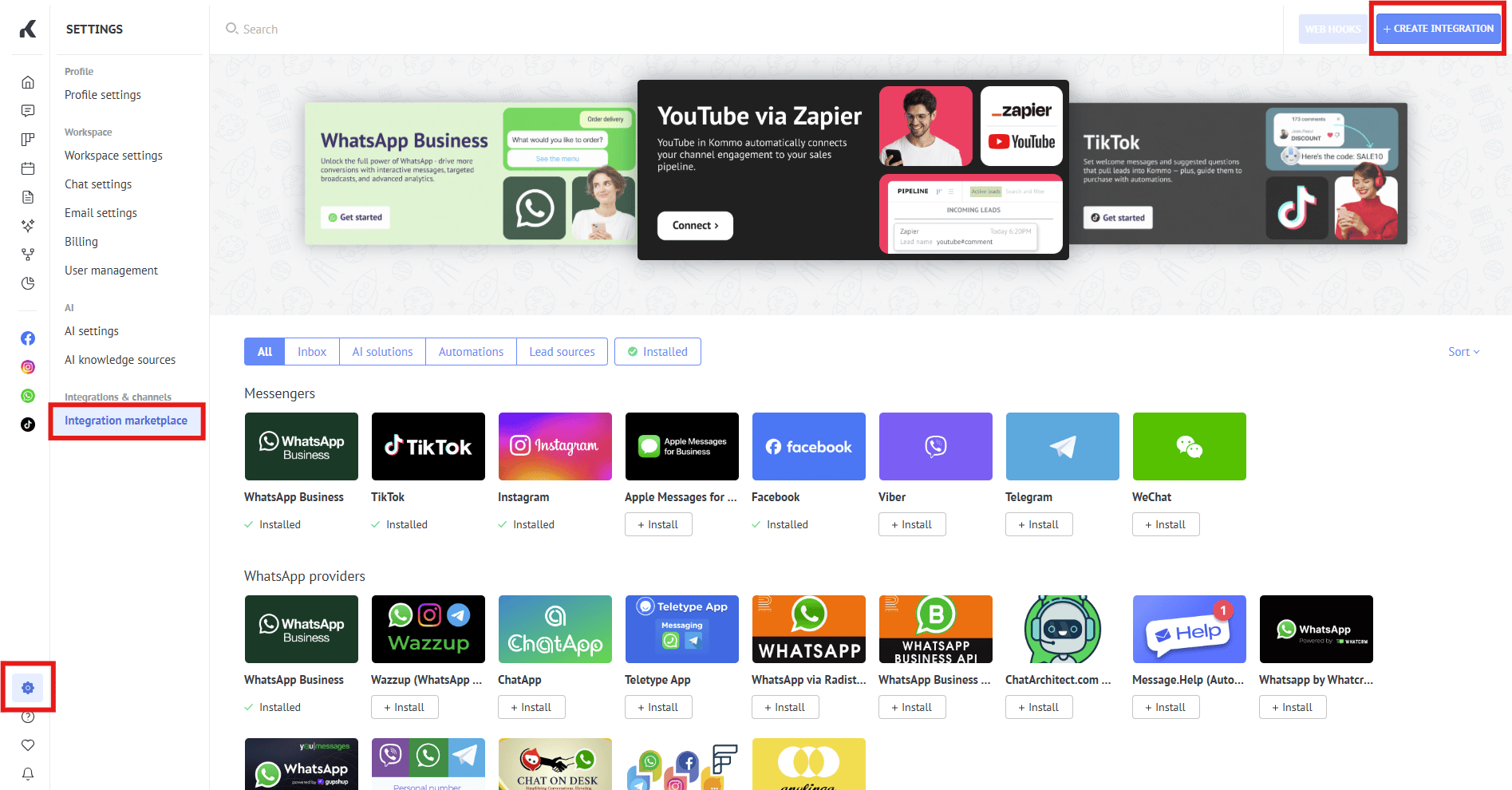Install Whatsapp by Whatcrm integration
Screen dimensions: 1512x790
coord(1293,707)
